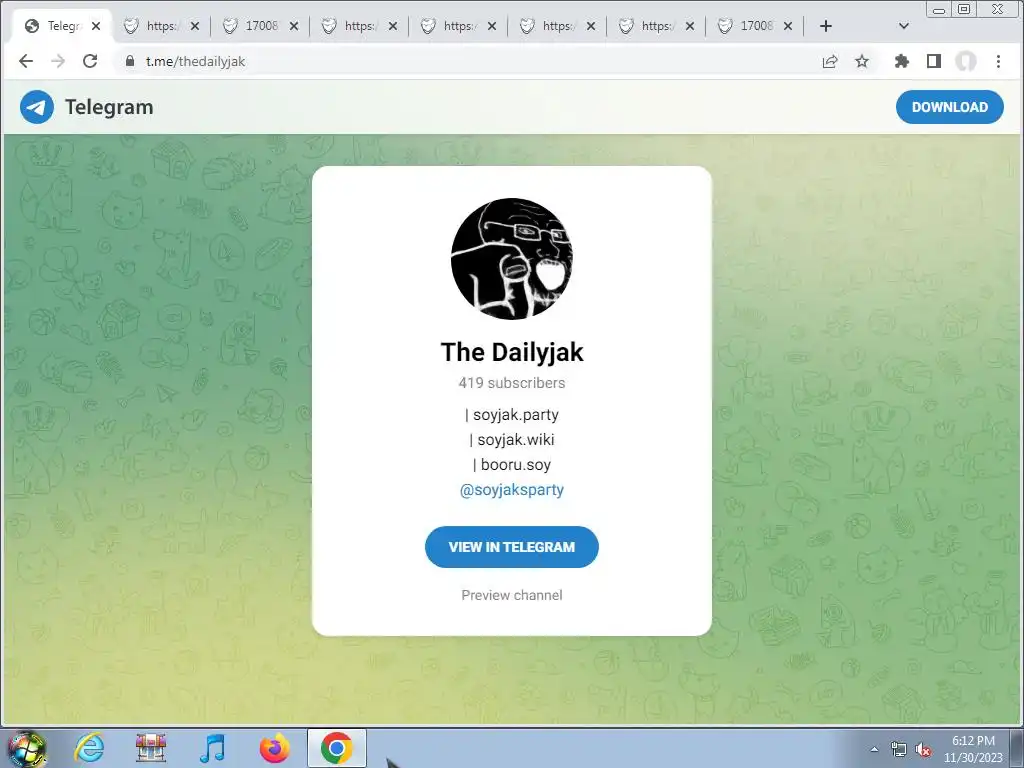Click the Chrome taskbar icon
This screenshot has height=768, width=1024.
(336, 748)
